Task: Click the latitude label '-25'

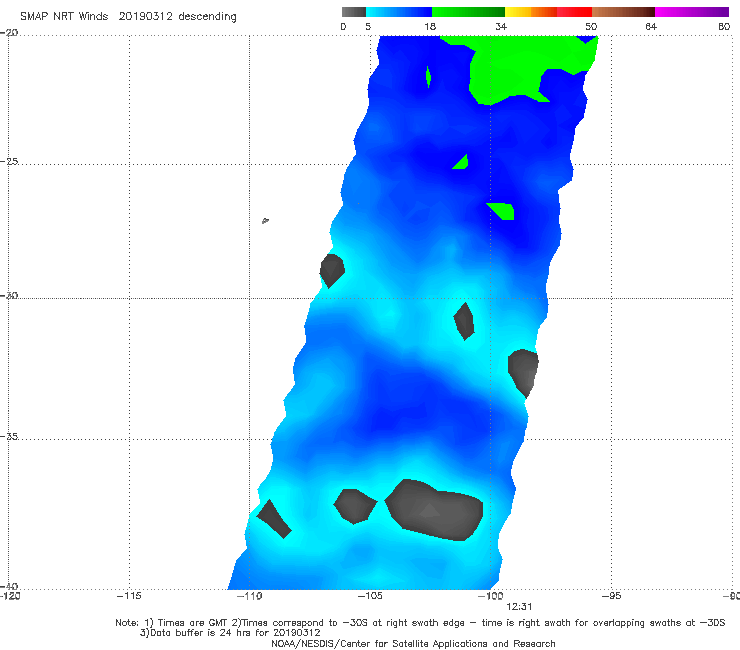Action: point(9,161)
